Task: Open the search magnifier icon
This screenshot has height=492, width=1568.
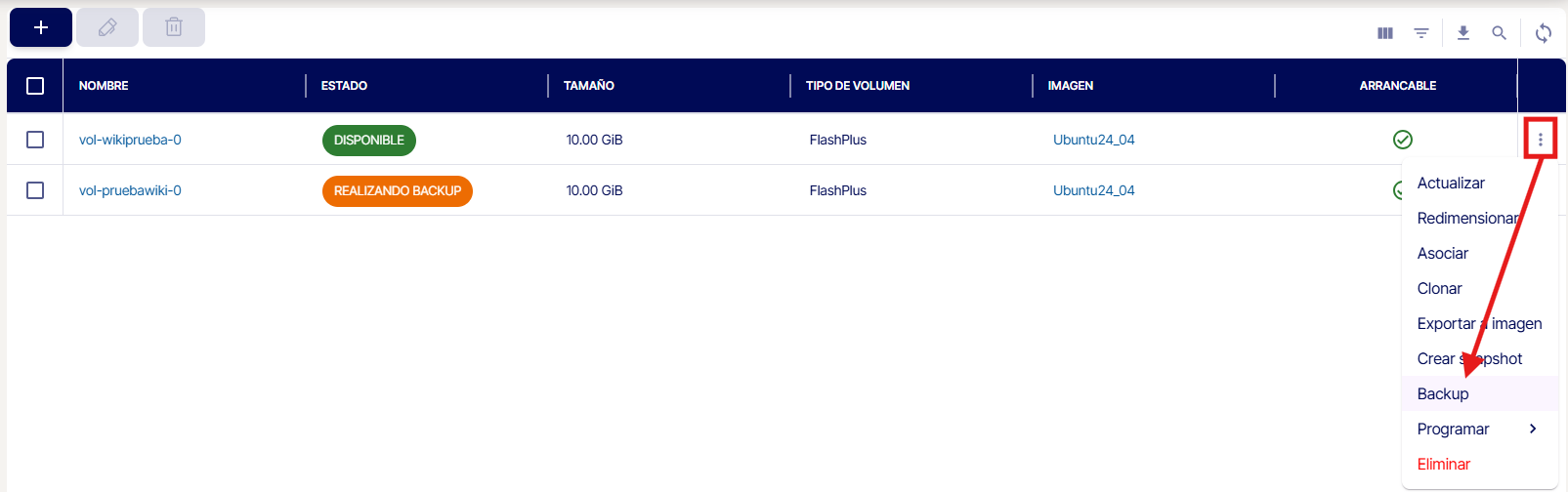Action: (x=1499, y=33)
